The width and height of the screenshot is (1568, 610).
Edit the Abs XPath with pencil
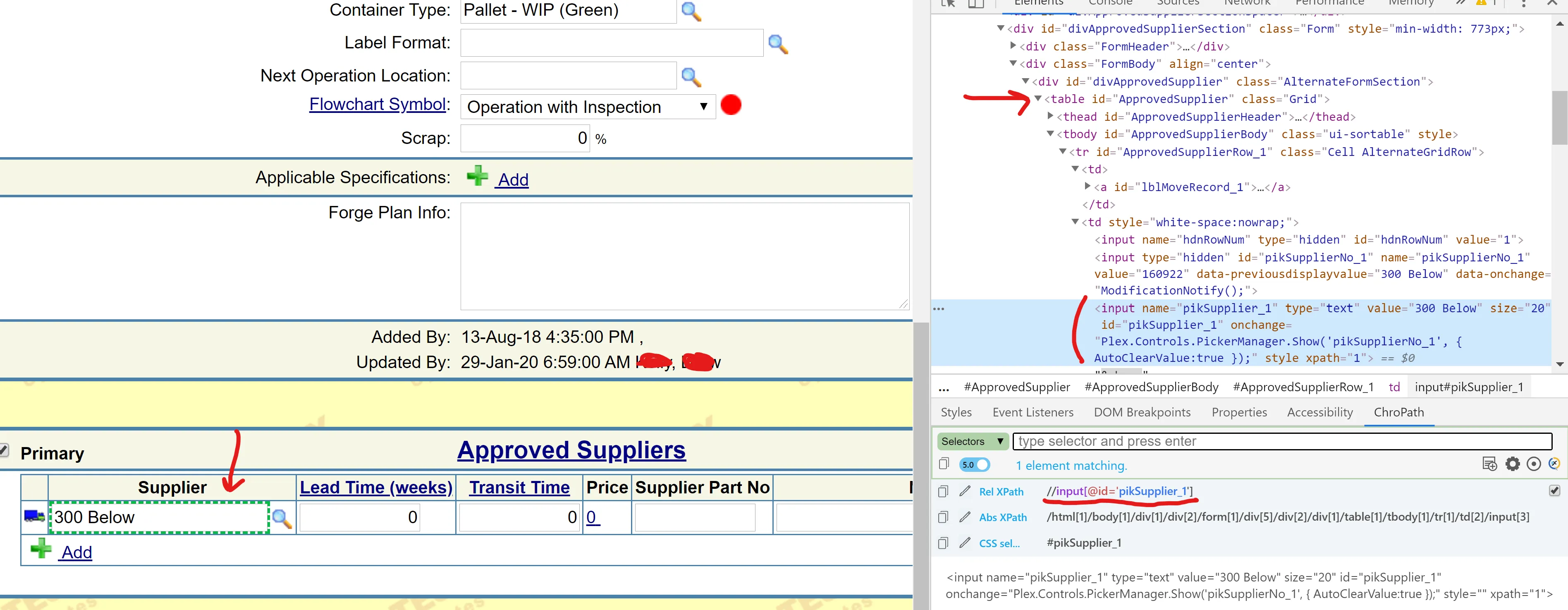click(965, 517)
